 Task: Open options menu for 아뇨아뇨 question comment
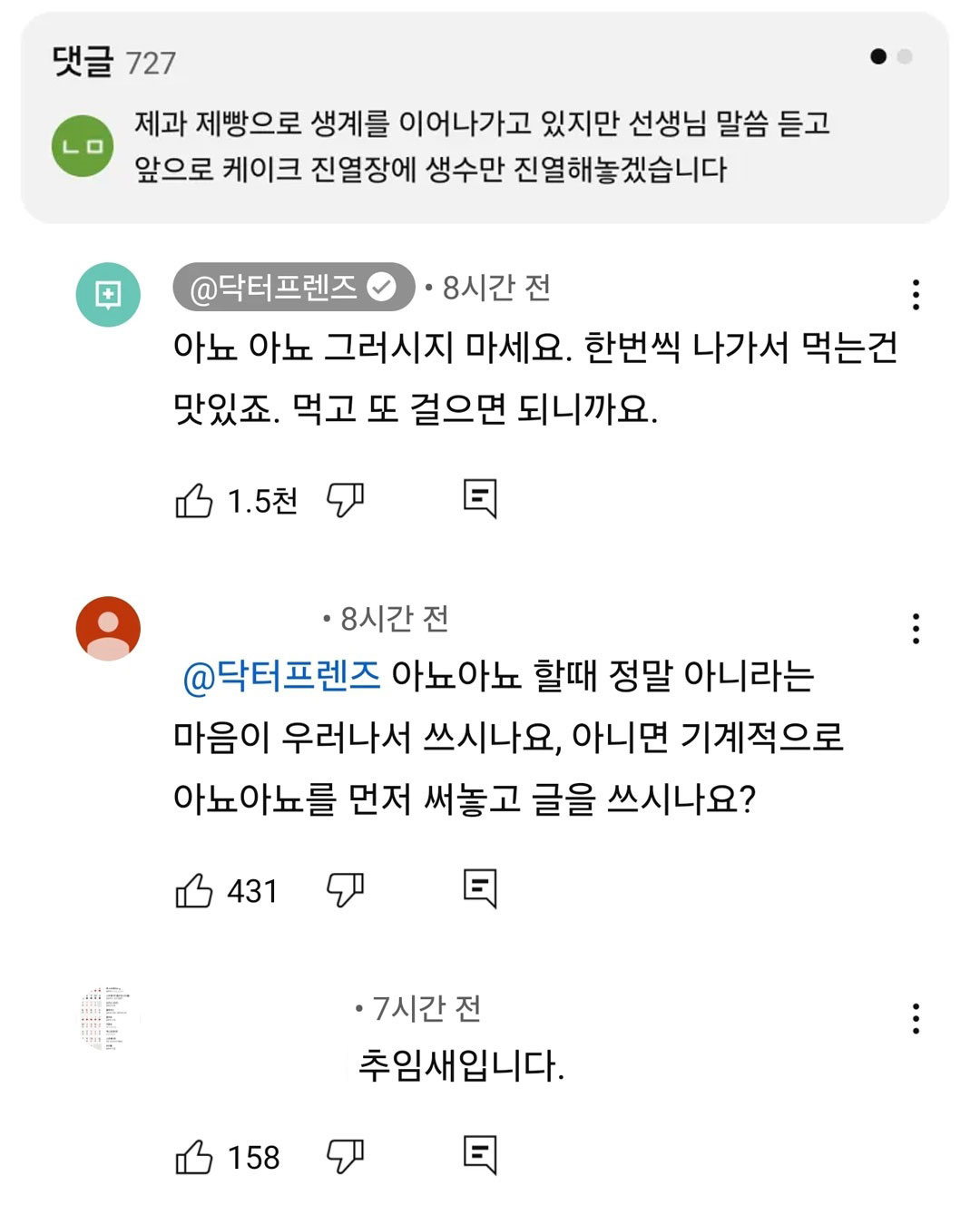[x=916, y=628]
